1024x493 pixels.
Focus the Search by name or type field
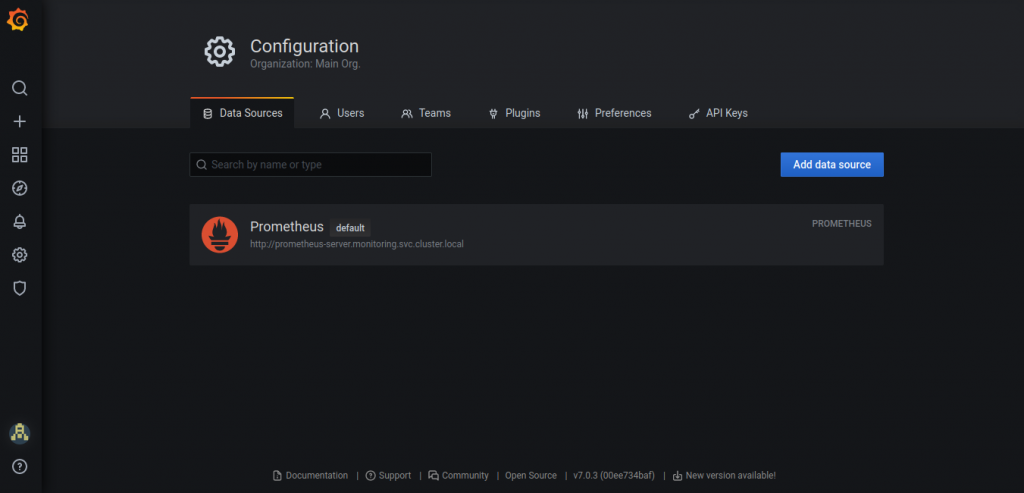(x=310, y=165)
